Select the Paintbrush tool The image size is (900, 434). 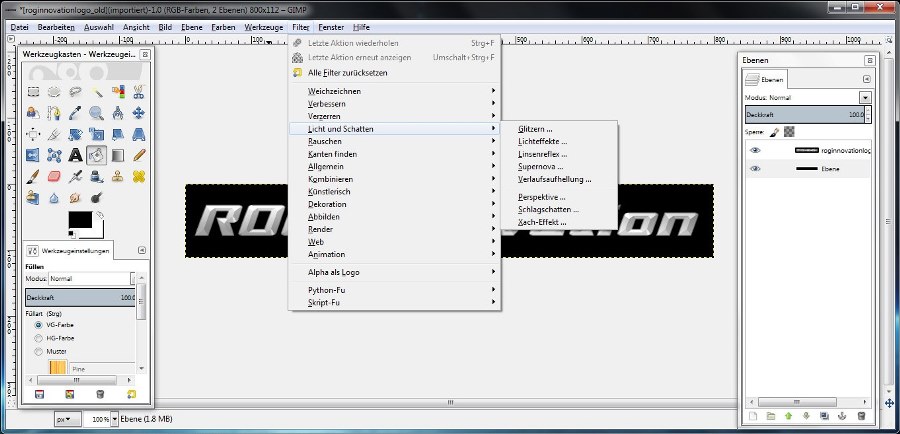pos(33,176)
